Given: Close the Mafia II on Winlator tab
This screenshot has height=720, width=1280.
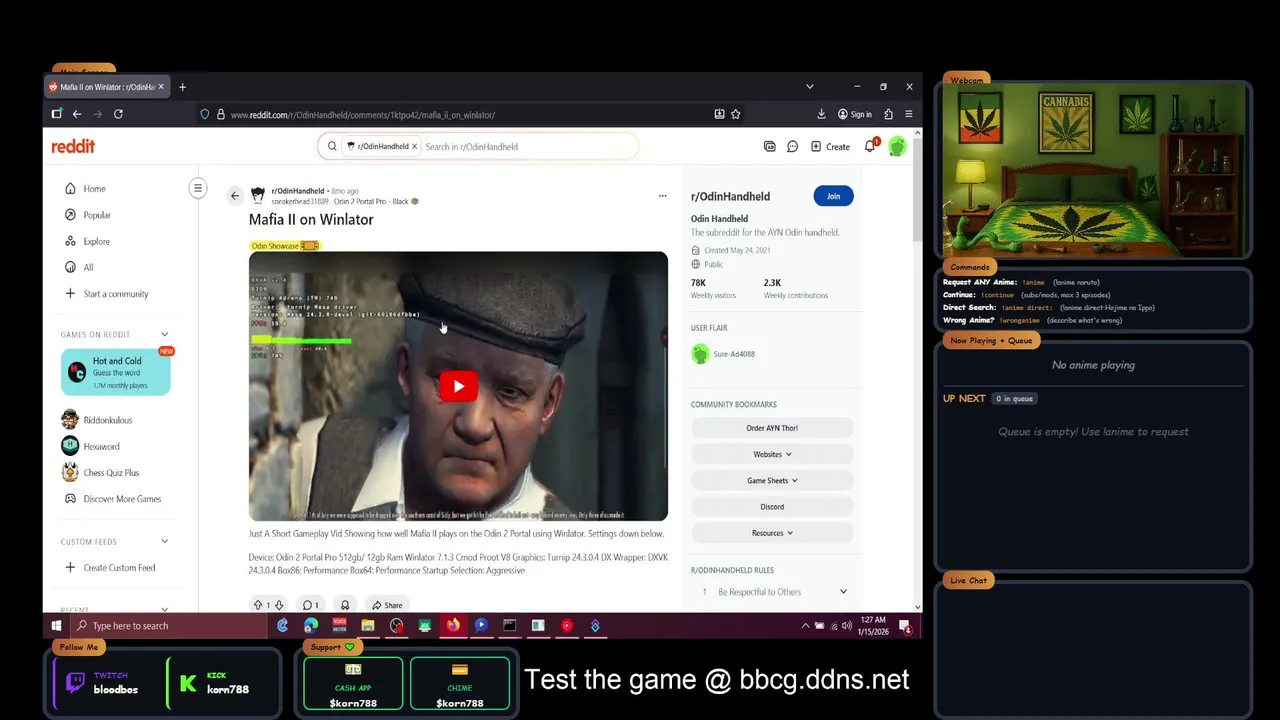Looking at the screenshot, I should [161, 87].
